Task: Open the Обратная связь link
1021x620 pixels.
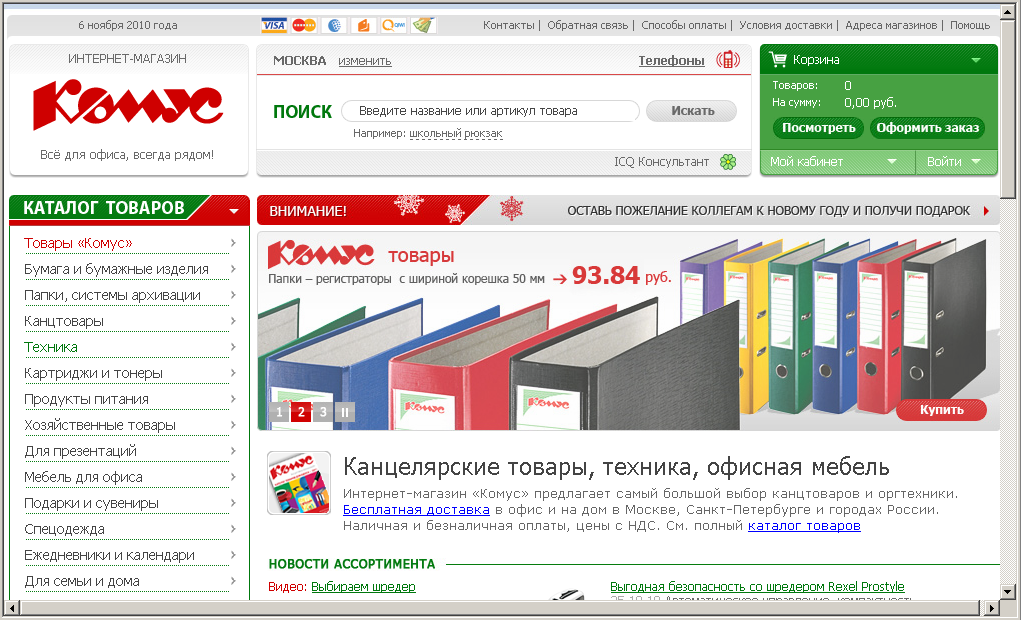Action: (x=587, y=25)
